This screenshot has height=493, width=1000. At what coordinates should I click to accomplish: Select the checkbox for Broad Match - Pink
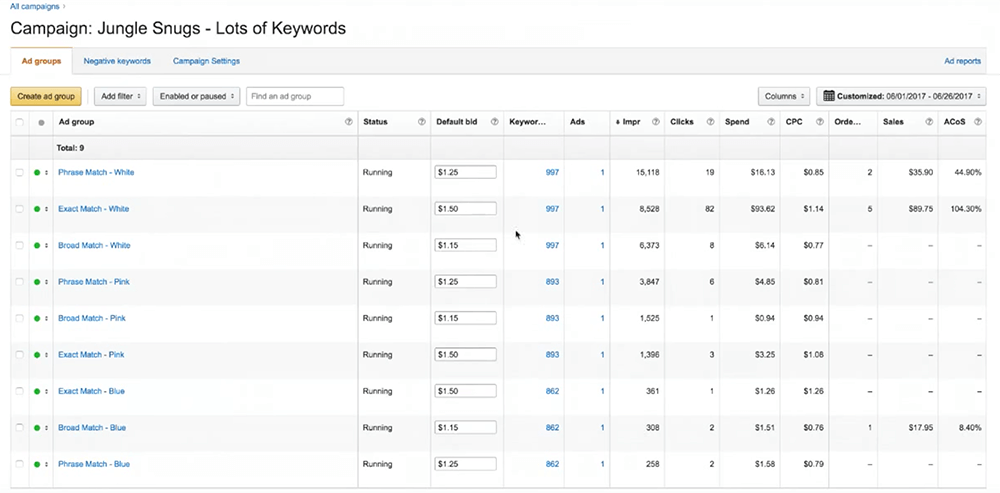tap(19, 319)
